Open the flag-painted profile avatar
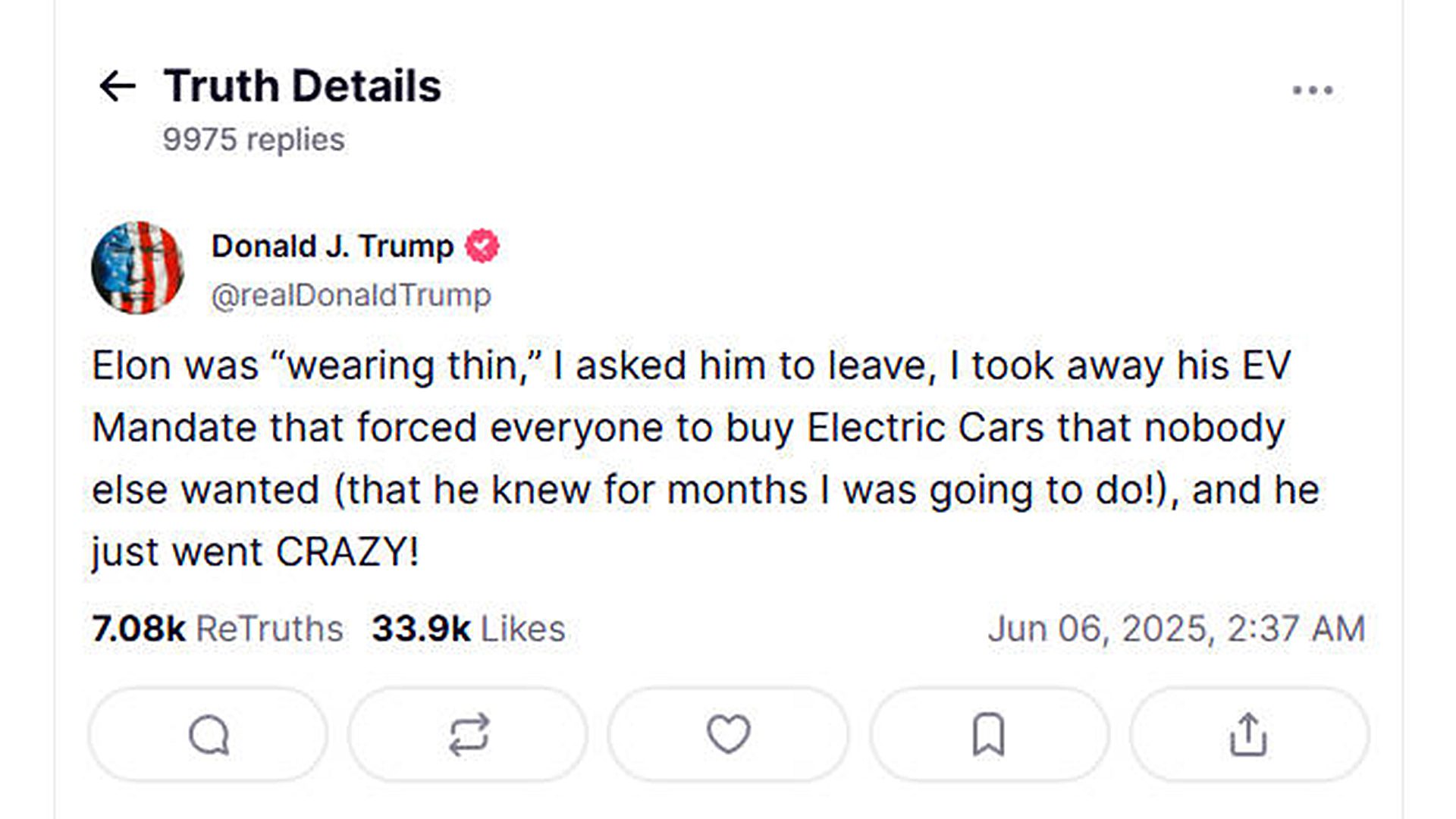The width and height of the screenshot is (1456, 819). (x=137, y=268)
